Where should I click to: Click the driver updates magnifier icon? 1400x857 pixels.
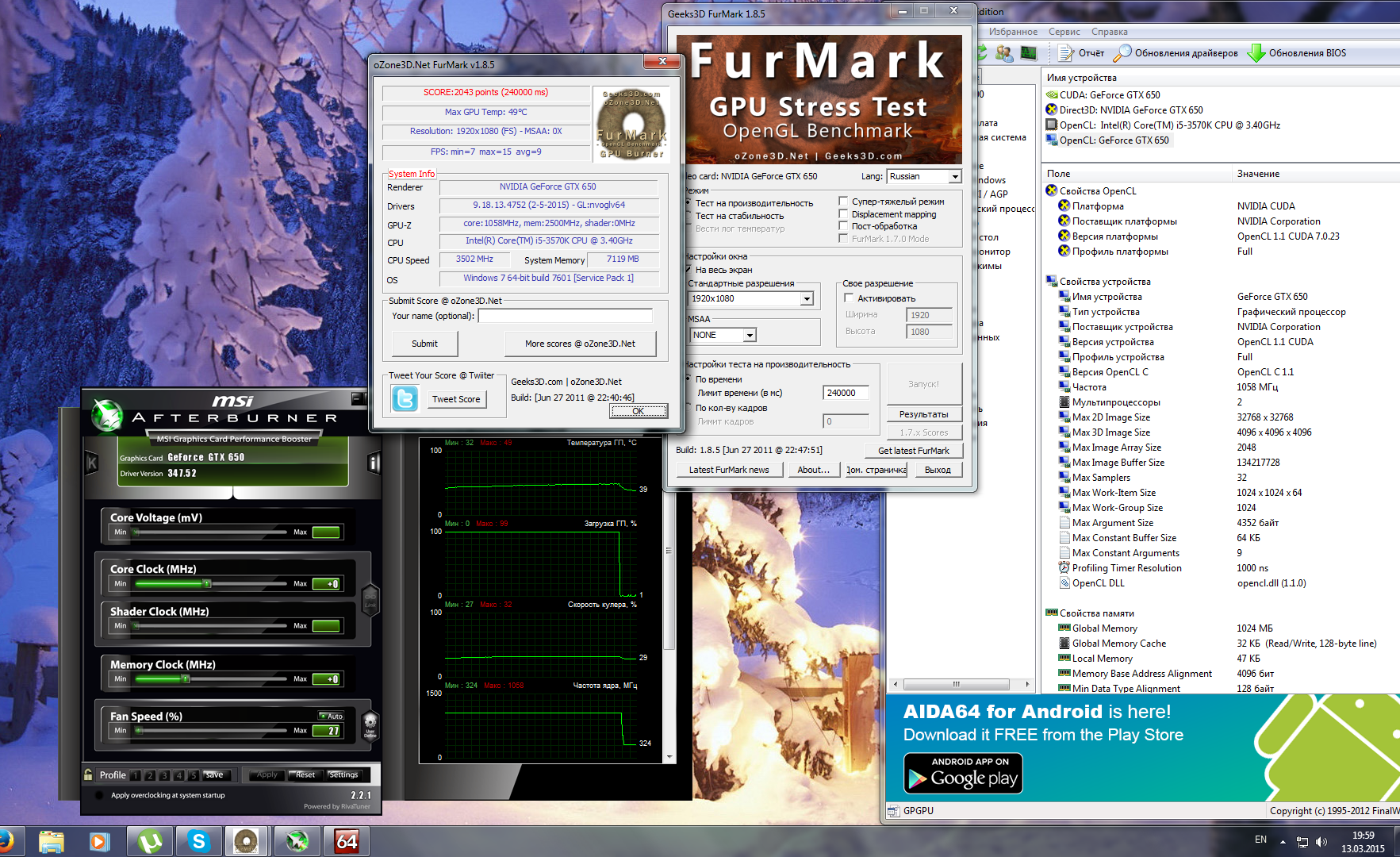1122,53
